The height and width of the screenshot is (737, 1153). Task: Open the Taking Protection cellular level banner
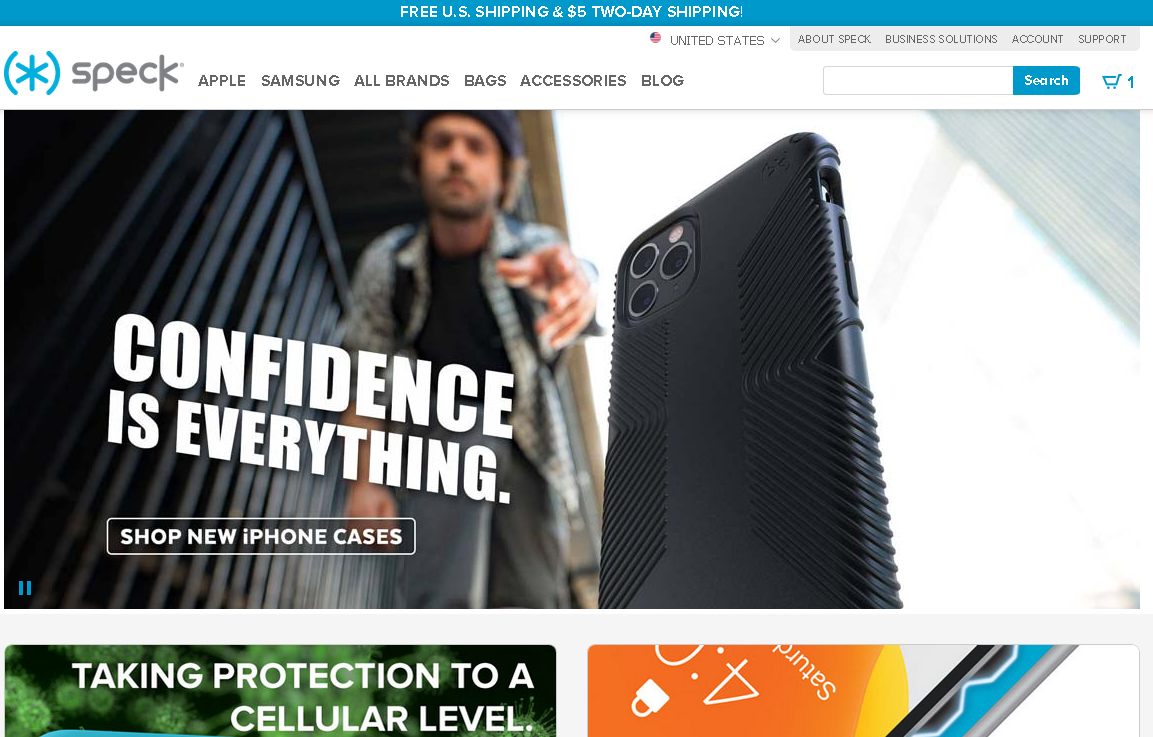point(280,691)
